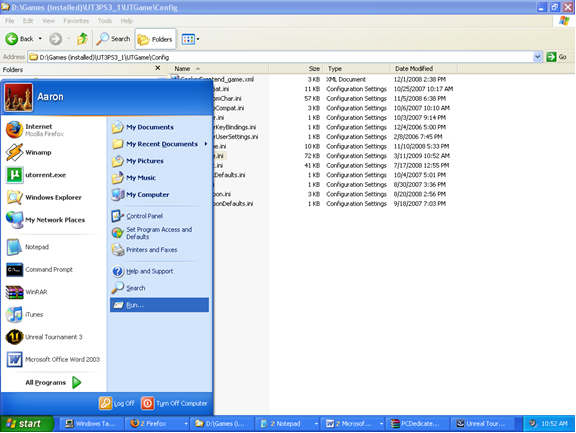Open the View menu
Viewport: 576px width, 433px height.
click(48, 21)
